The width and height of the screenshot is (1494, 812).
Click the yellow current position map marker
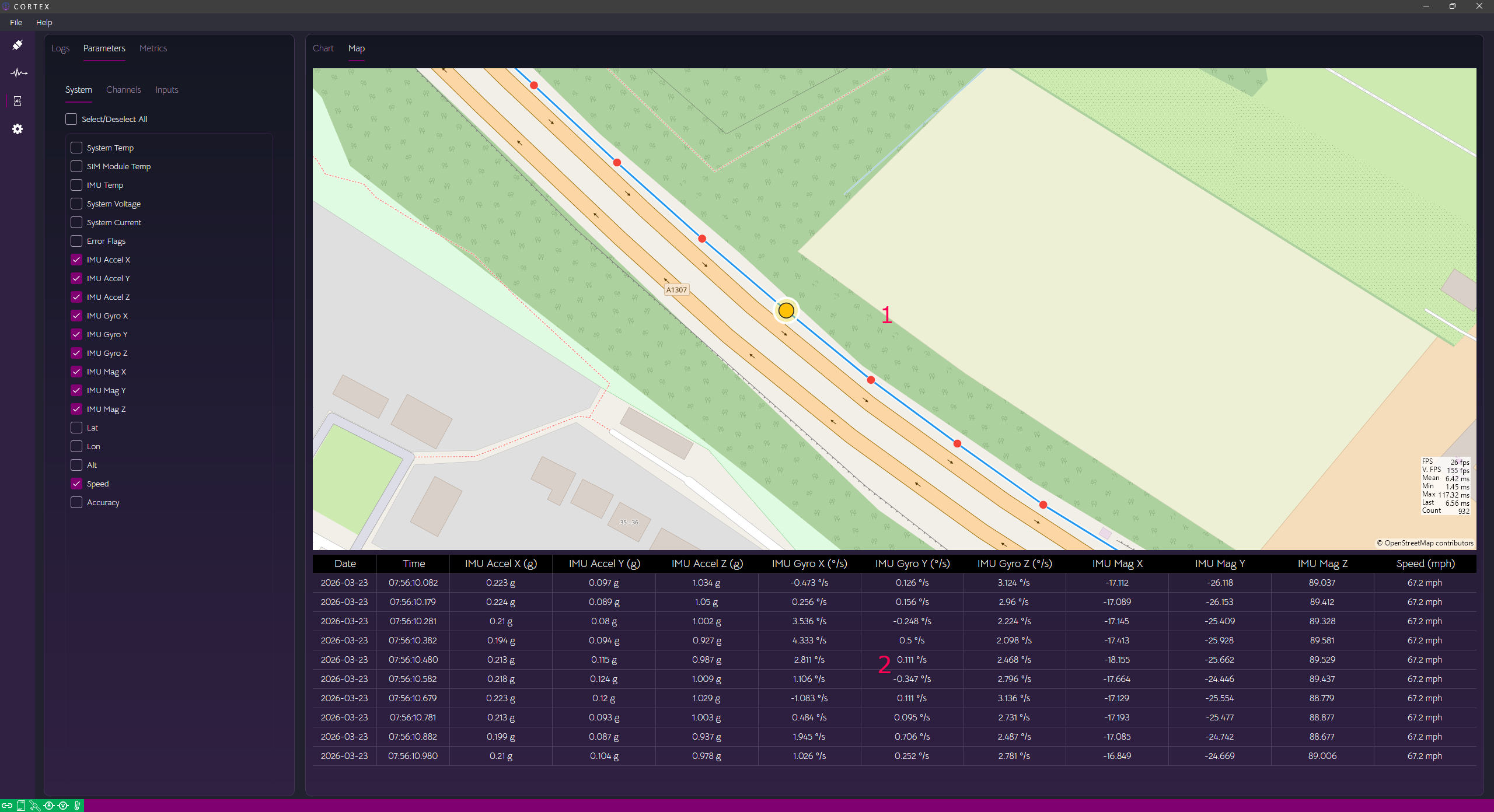click(x=786, y=310)
